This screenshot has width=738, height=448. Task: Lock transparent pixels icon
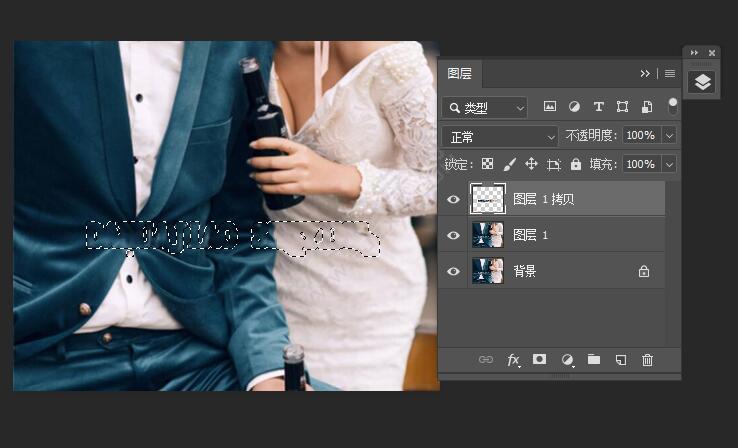click(x=488, y=164)
